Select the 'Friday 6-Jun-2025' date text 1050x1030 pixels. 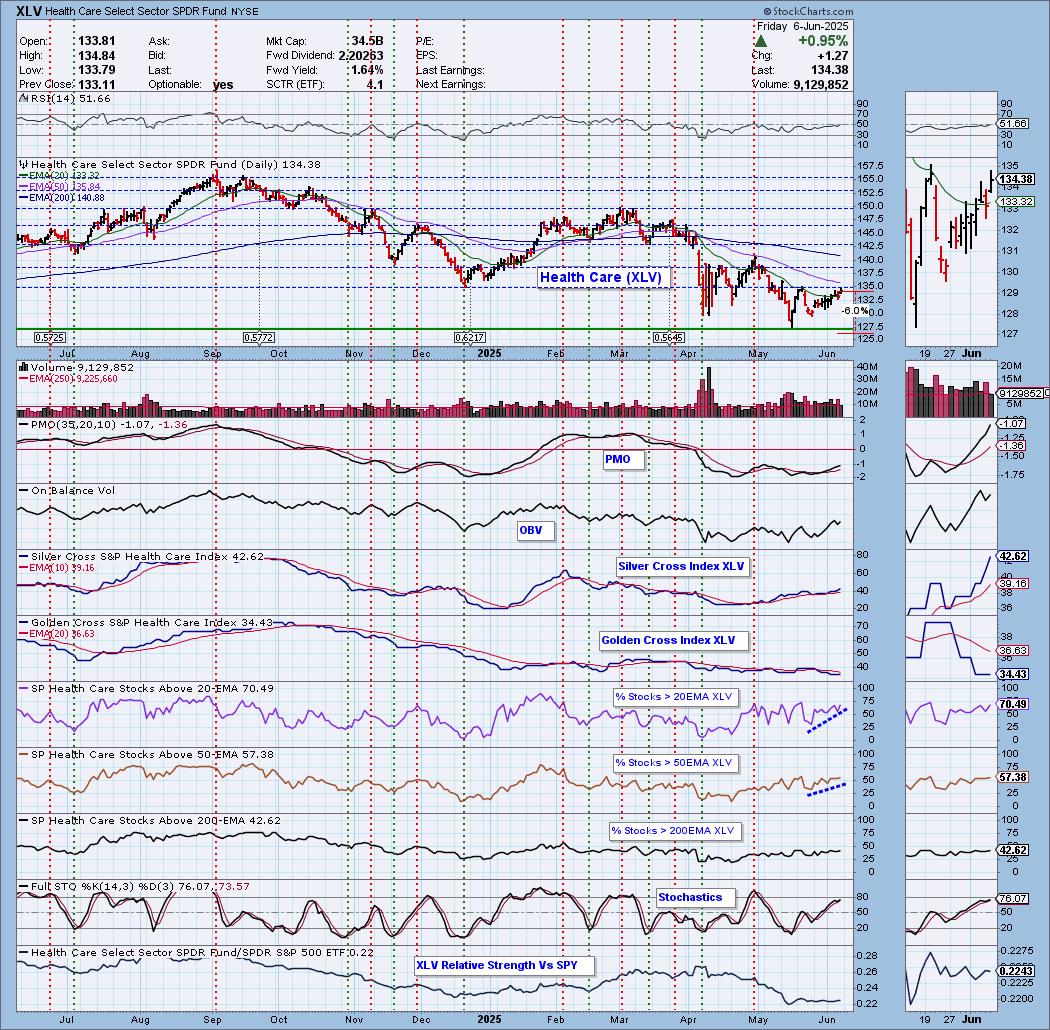point(802,26)
